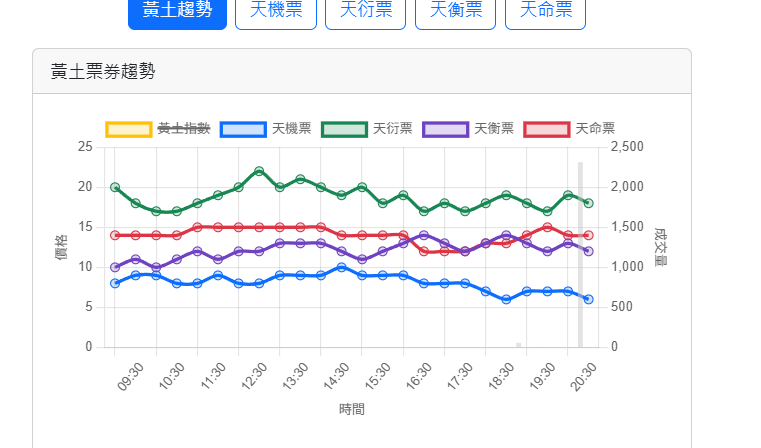This screenshot has width=761, height=448.
Task: Click the 黃土票券趨勢 card header
Action: point(361,71)
